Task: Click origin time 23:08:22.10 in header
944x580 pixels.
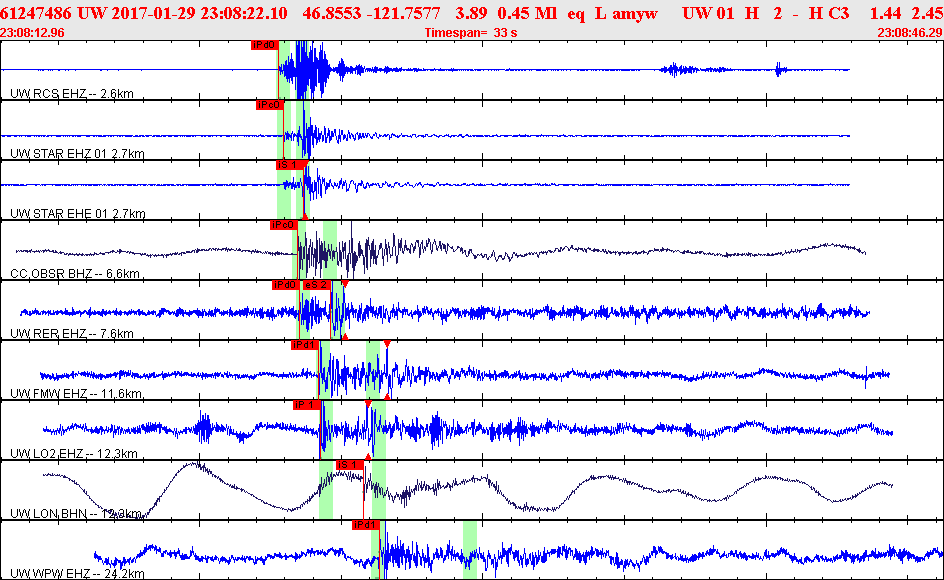Action: point(244,13)
